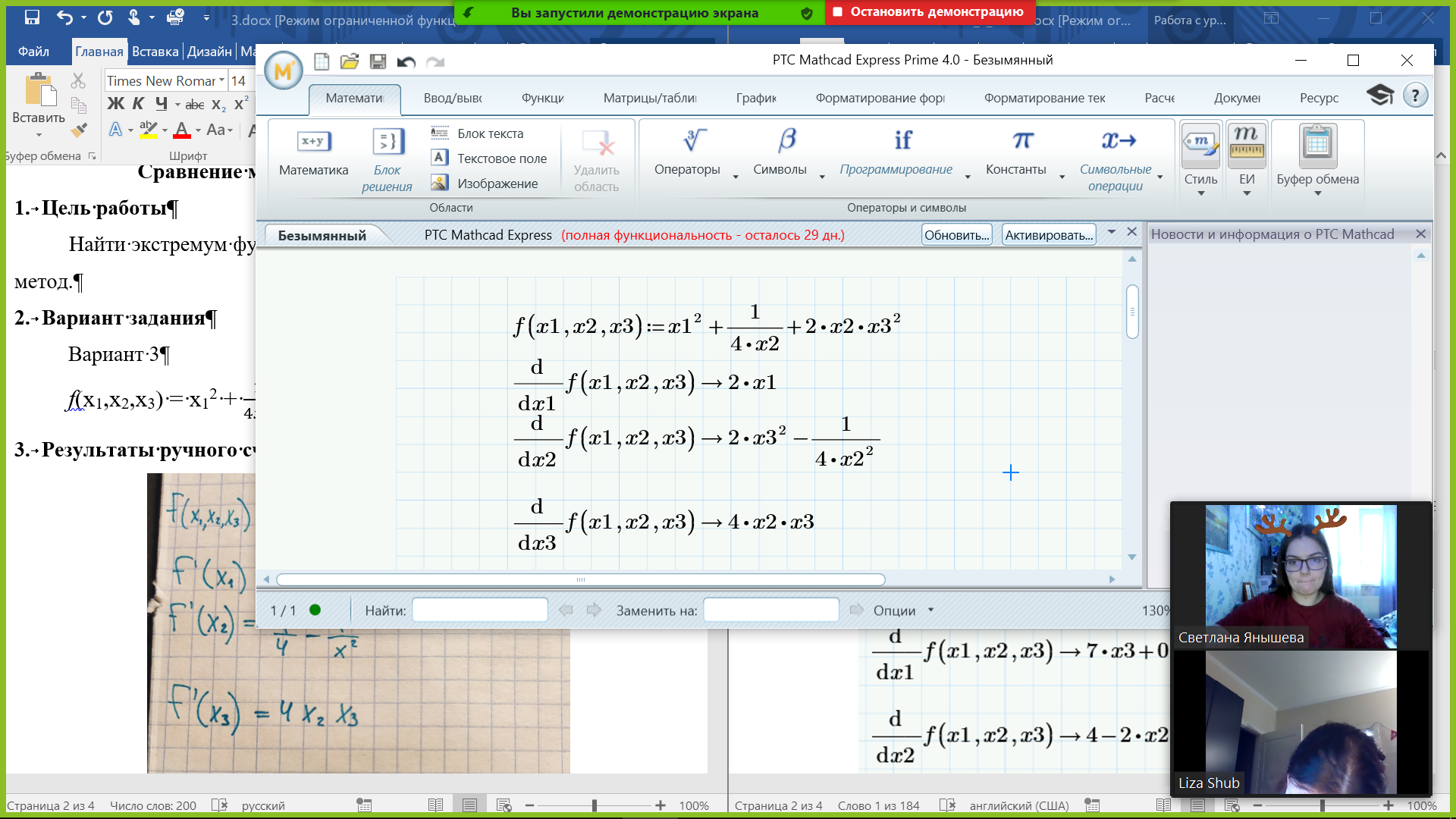Open the Вставка tab in Word

[x=155, y=52]
